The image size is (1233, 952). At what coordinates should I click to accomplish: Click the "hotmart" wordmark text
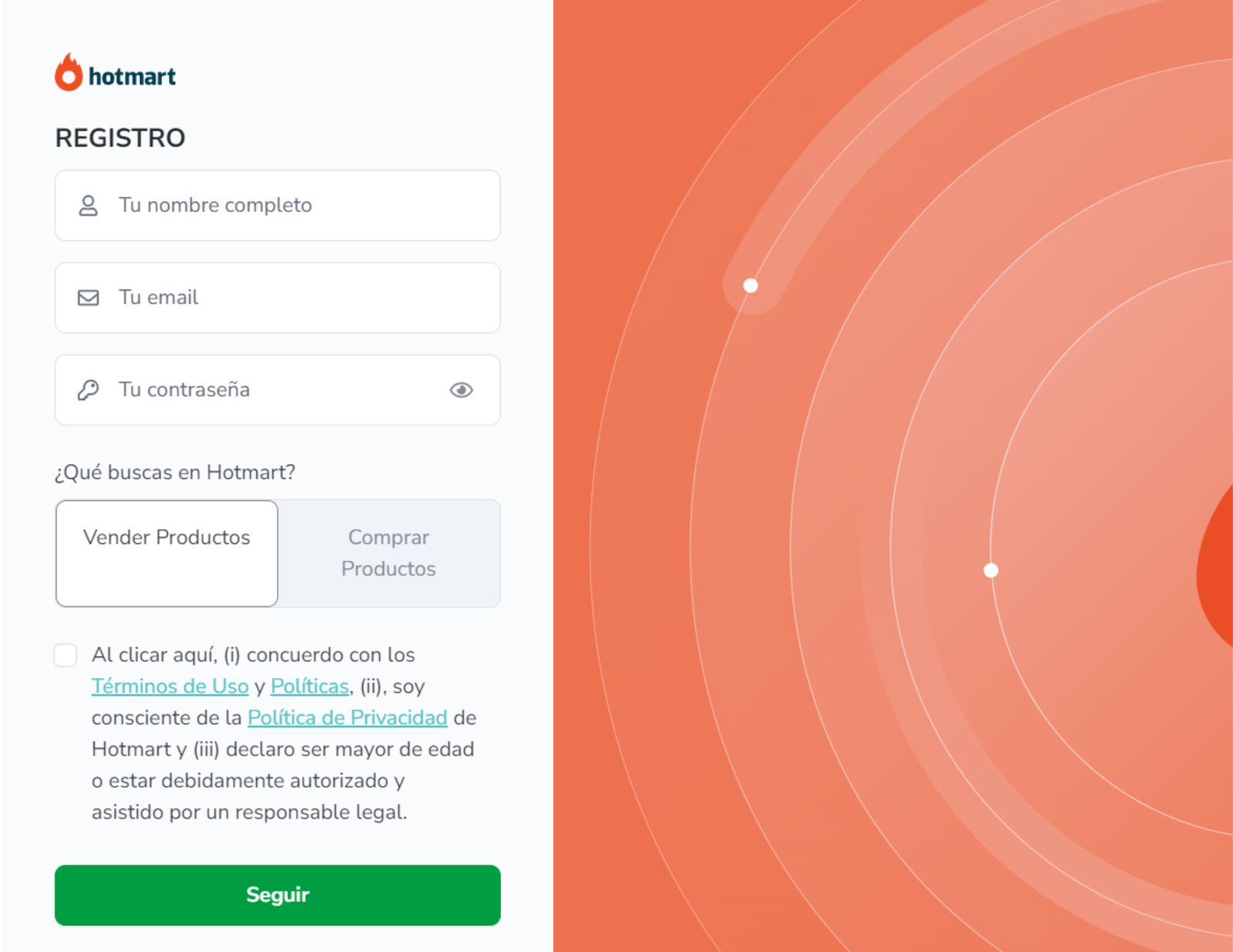click(133, 77)
